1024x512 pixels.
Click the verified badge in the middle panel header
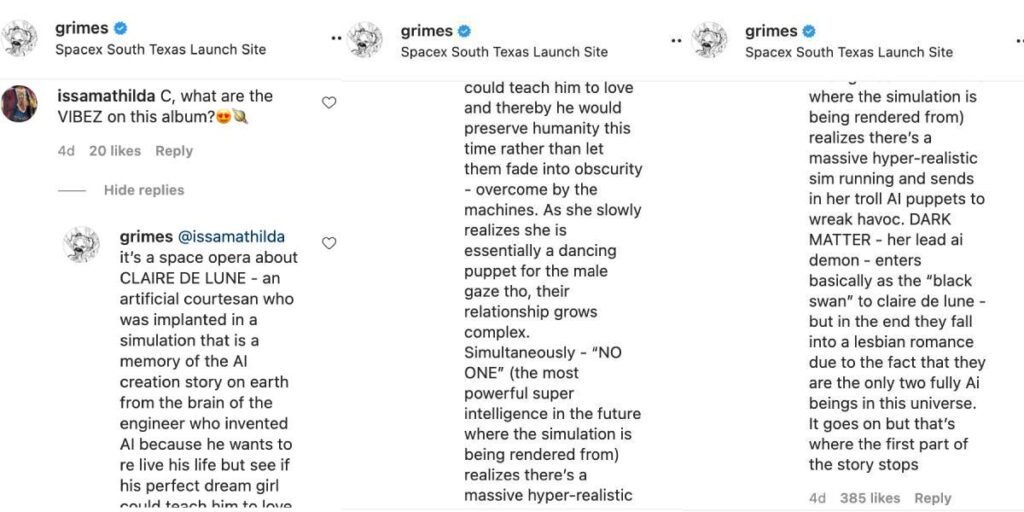pyautogui.click(x=464, y=31)
